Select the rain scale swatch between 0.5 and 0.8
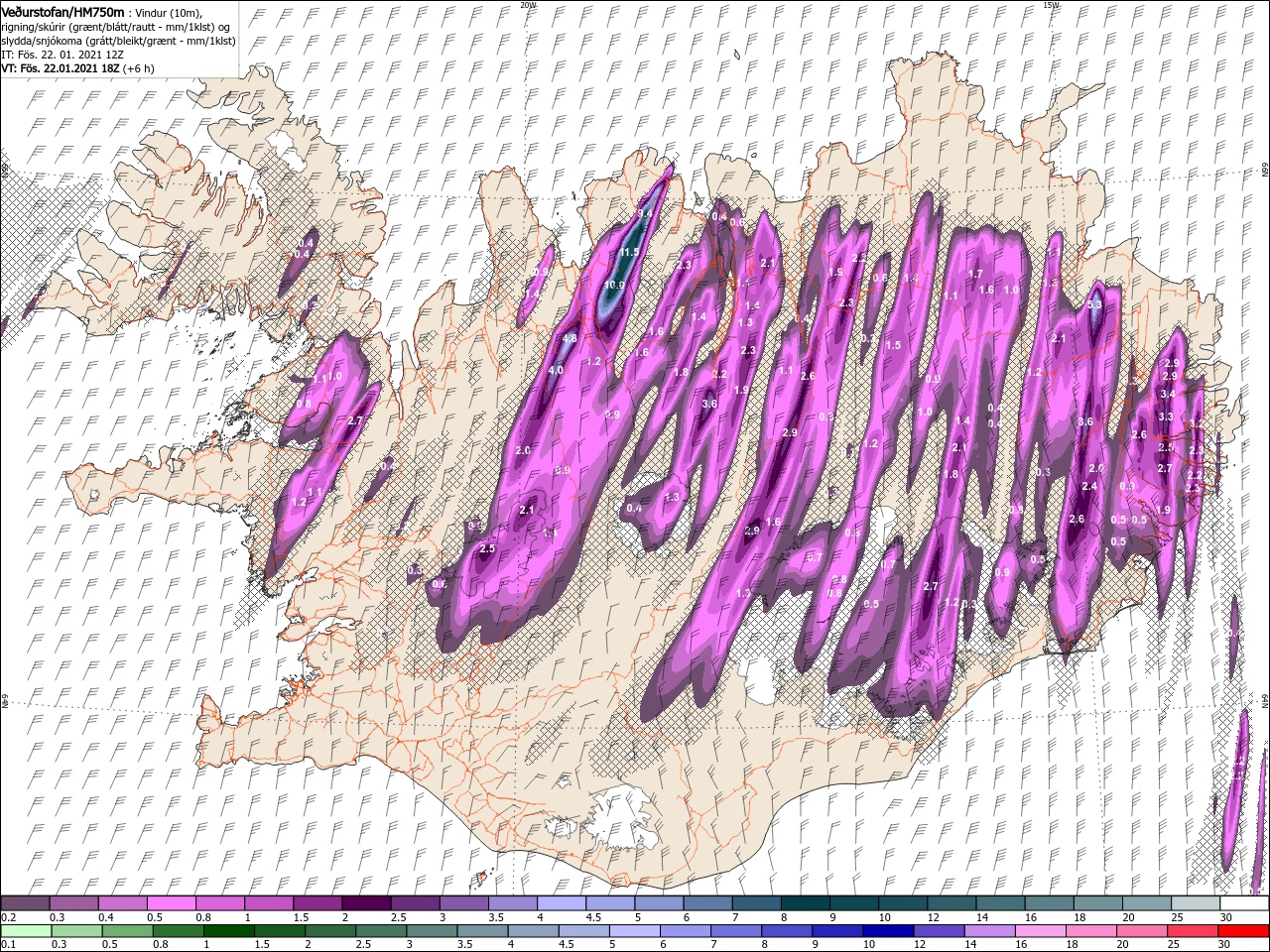Viewport: 1270px width, 952px height. pos(127,930)
